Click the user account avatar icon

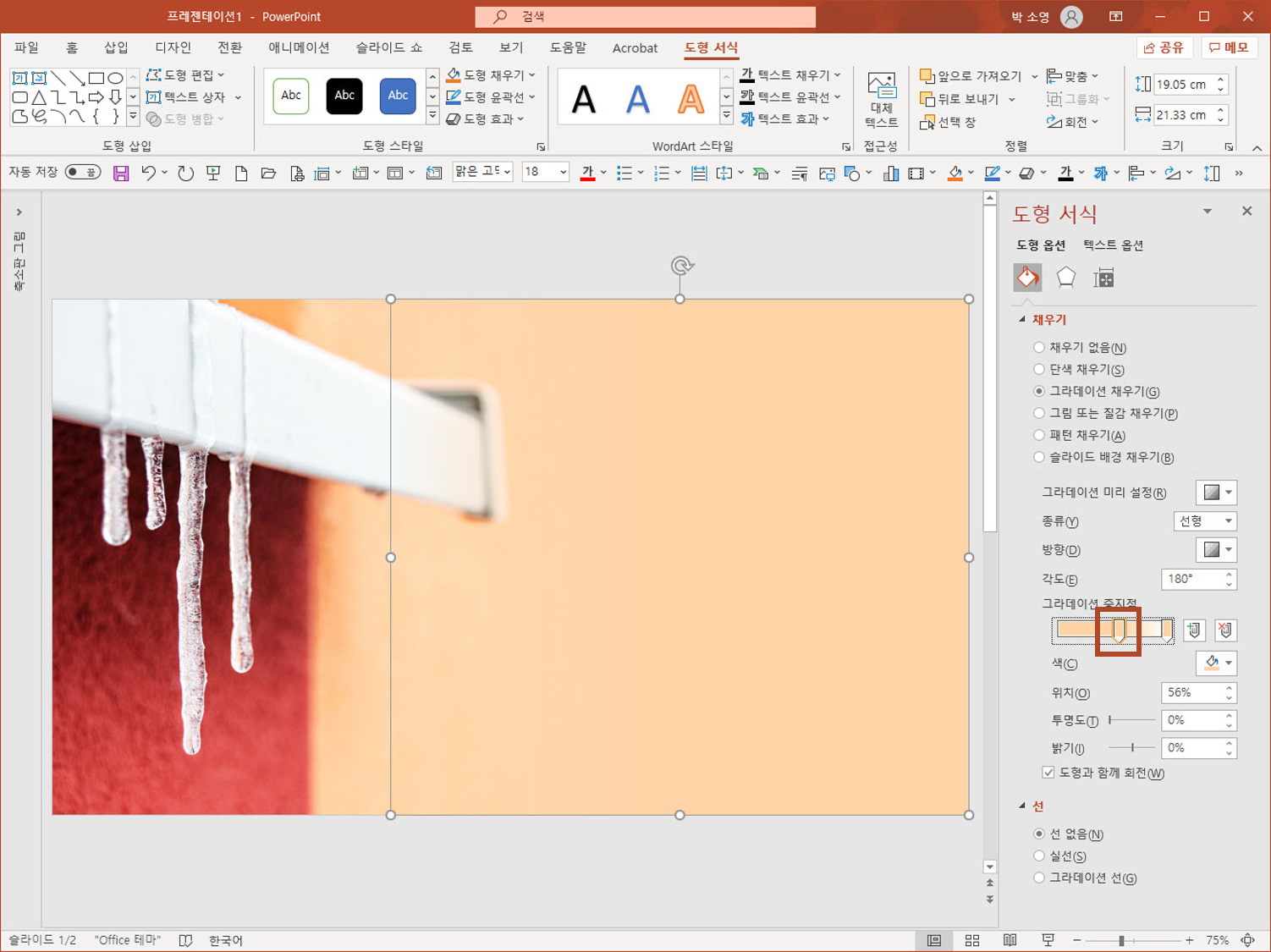click(x=1071, y=16)
